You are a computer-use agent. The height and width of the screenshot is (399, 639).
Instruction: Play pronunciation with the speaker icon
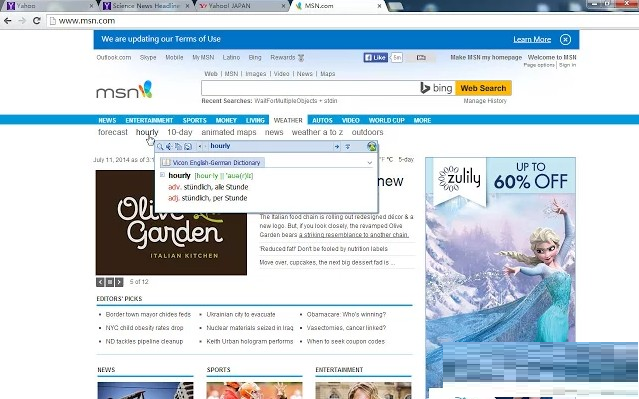pos(169,146)
